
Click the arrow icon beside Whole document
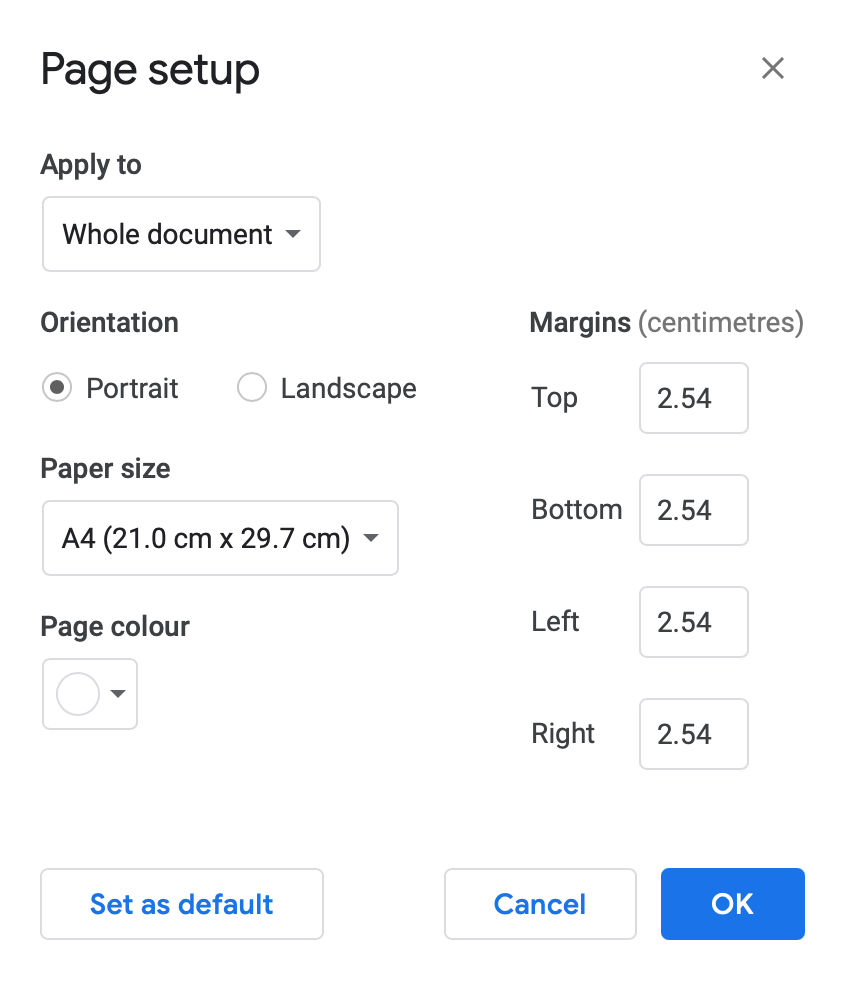coord(293,234)
